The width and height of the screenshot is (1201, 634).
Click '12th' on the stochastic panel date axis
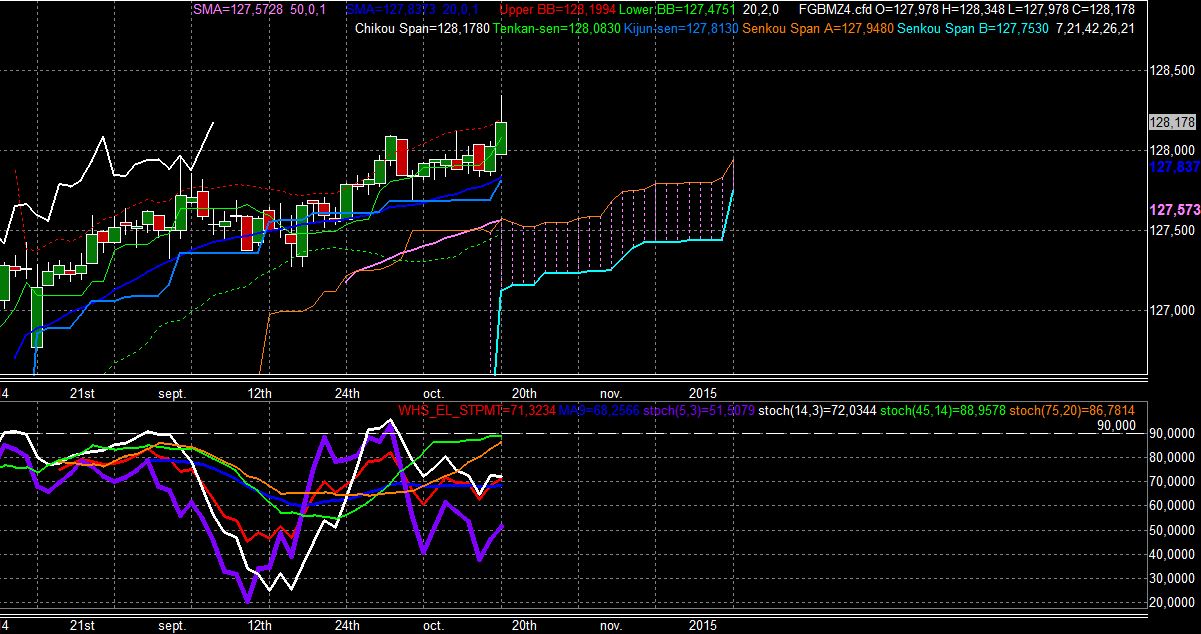point(260,625)
